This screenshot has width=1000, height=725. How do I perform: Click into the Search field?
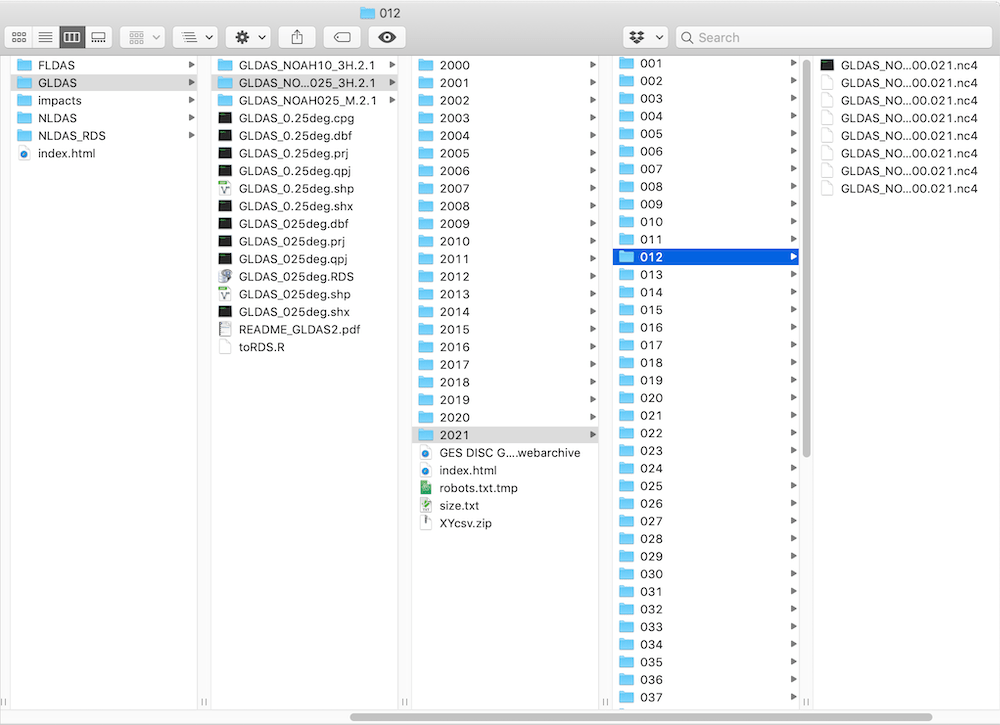pyautogui.click(x=835, y=37)
